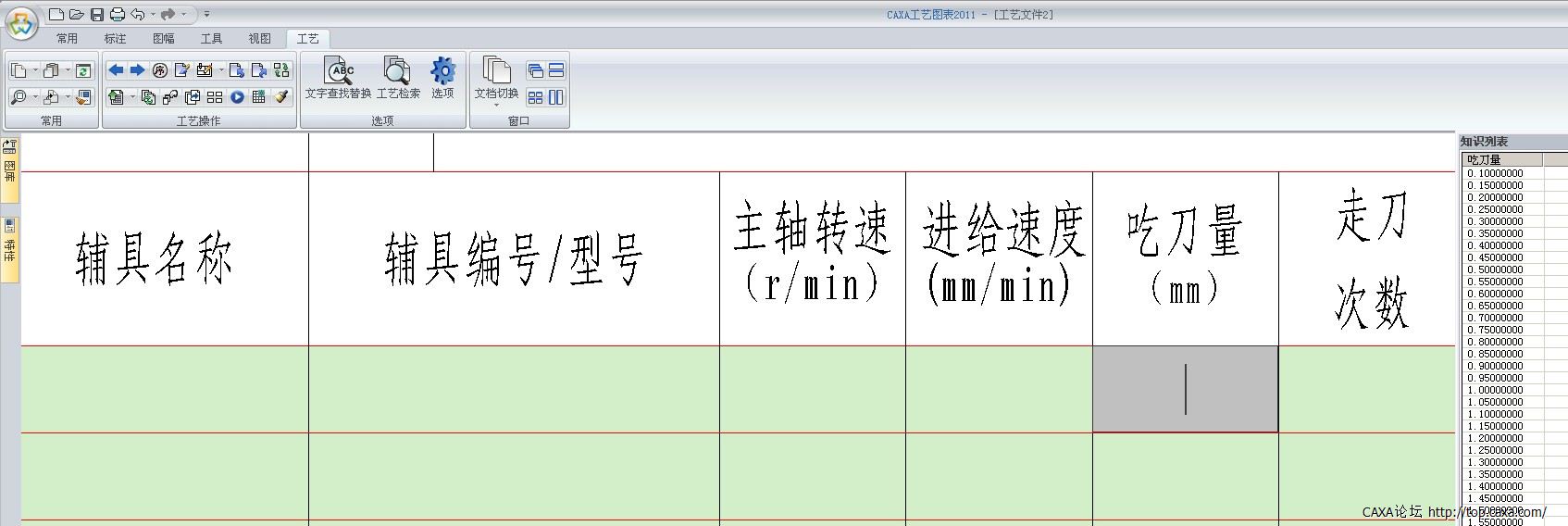
Task: Click the 吃刀量 column header in knowledge list
Action: (1501, 160)
